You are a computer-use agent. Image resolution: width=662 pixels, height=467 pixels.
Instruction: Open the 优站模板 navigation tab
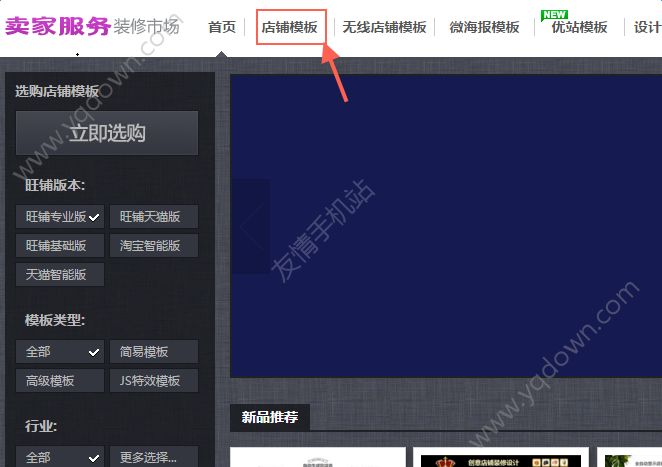[x=579, y=27]
